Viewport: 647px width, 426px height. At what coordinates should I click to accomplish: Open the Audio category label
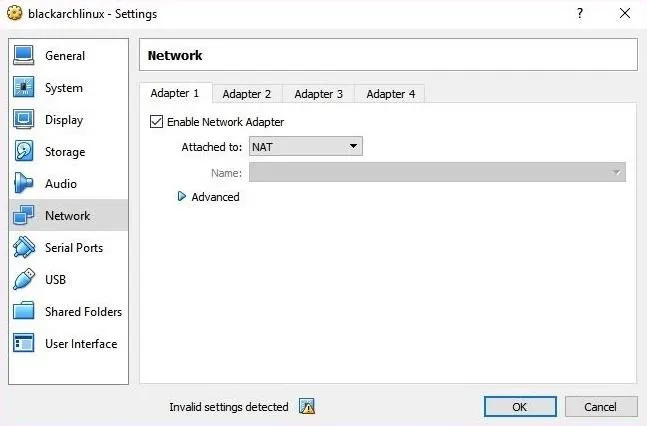[x=61, y=184]
